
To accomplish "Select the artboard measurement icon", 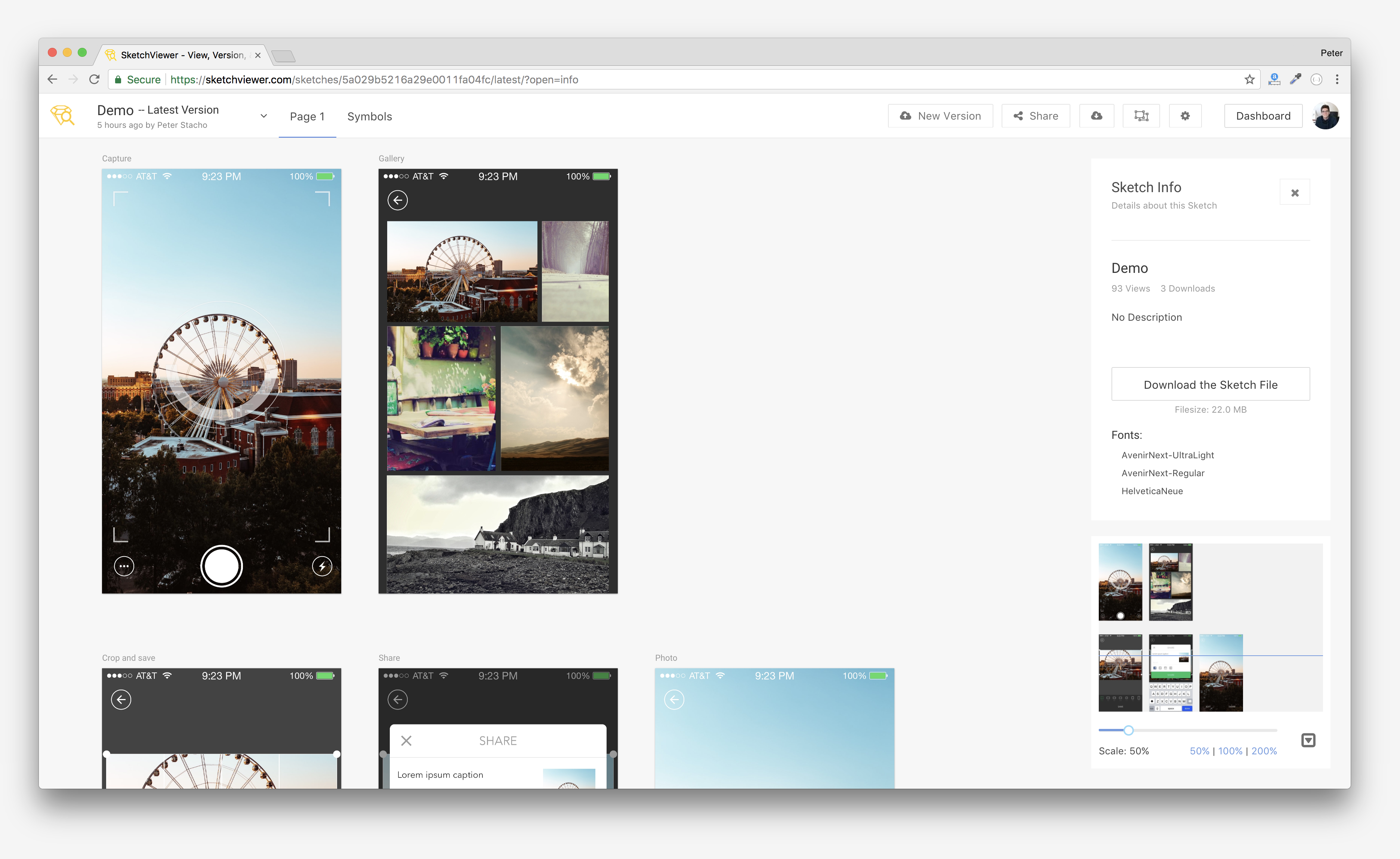I will coord(1141,116).
